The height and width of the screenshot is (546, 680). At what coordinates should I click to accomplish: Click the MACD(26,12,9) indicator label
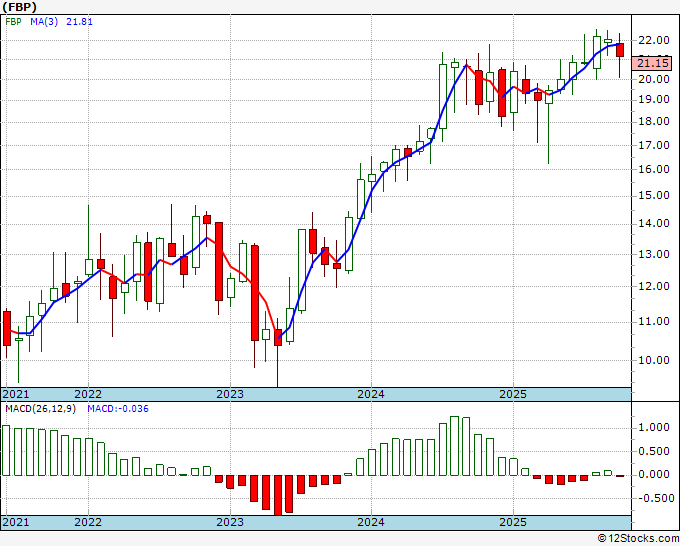(x=40, y=409)
